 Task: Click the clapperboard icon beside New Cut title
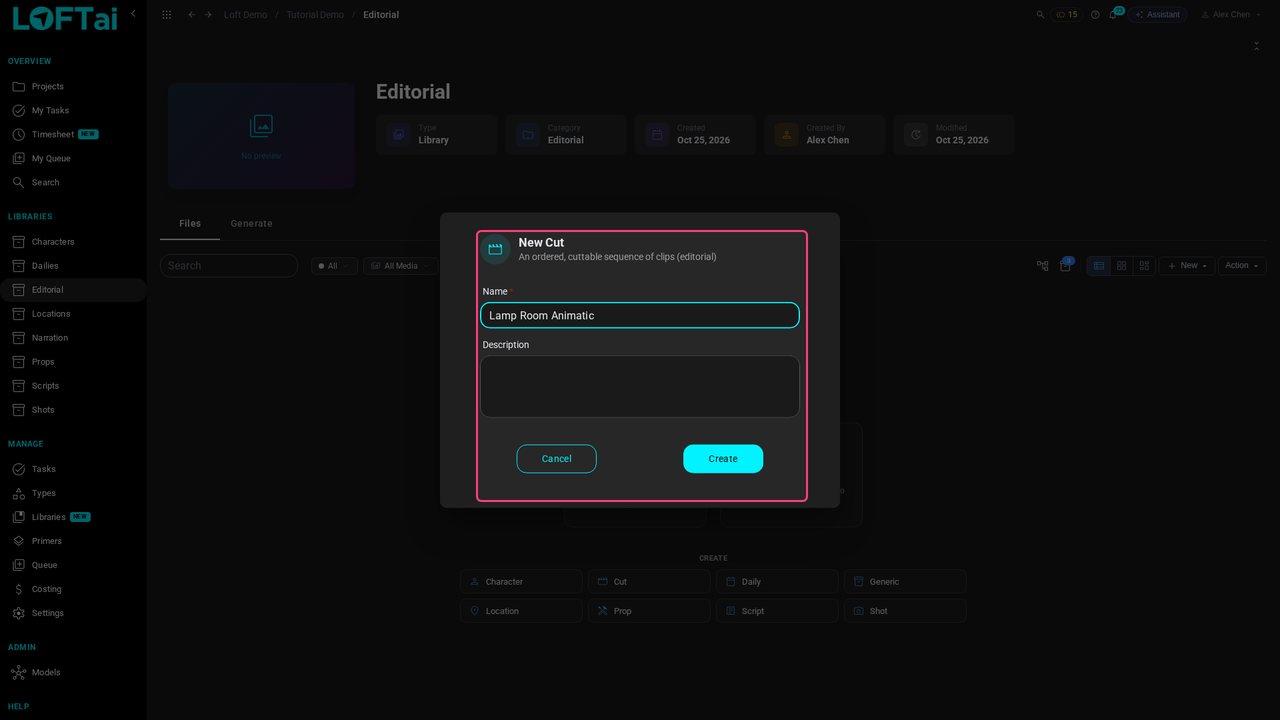point(495,249)
